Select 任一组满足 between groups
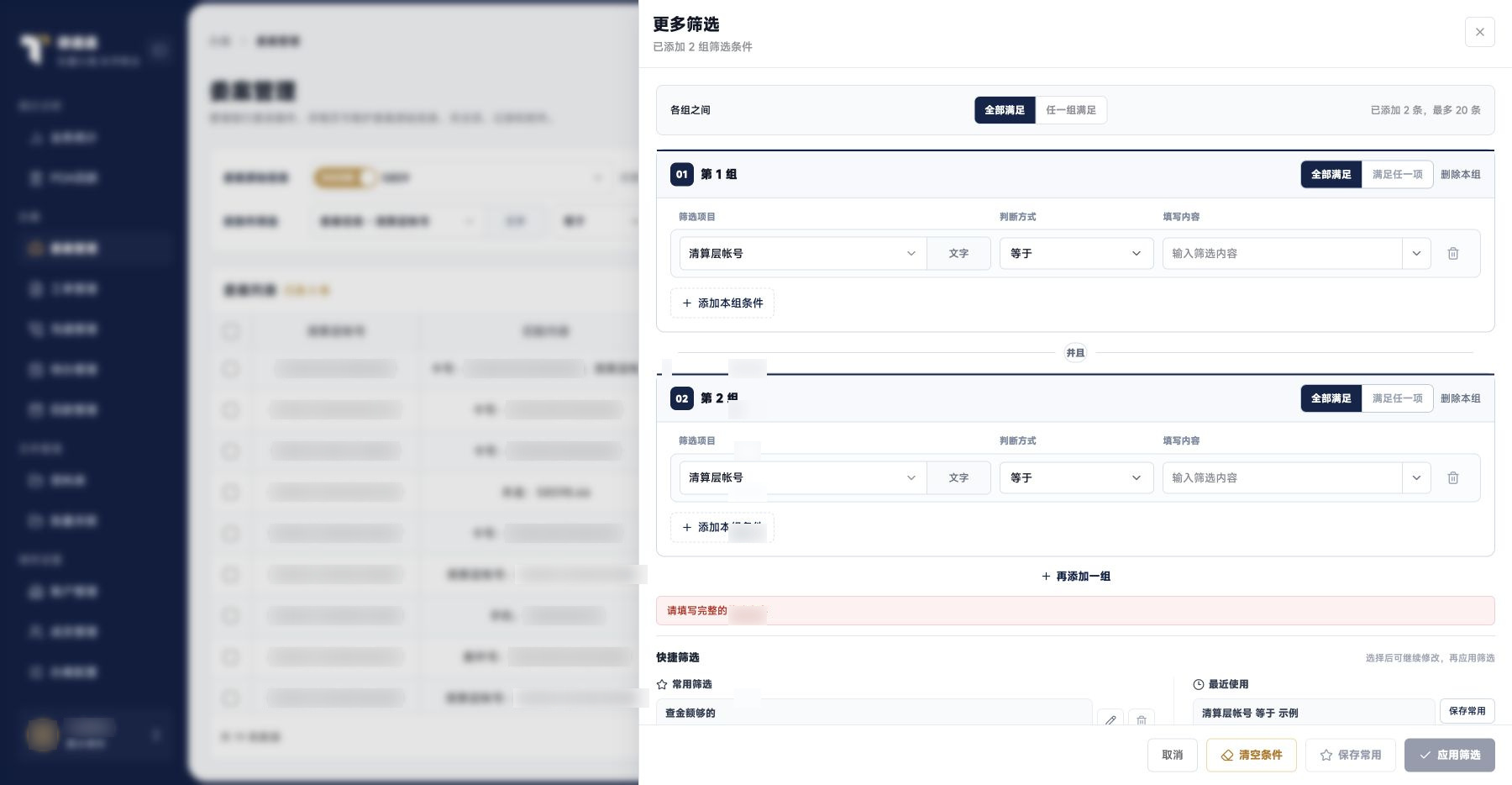Image resolution: width=1512 pixels, height=785 pixels. coord(1071,110)
